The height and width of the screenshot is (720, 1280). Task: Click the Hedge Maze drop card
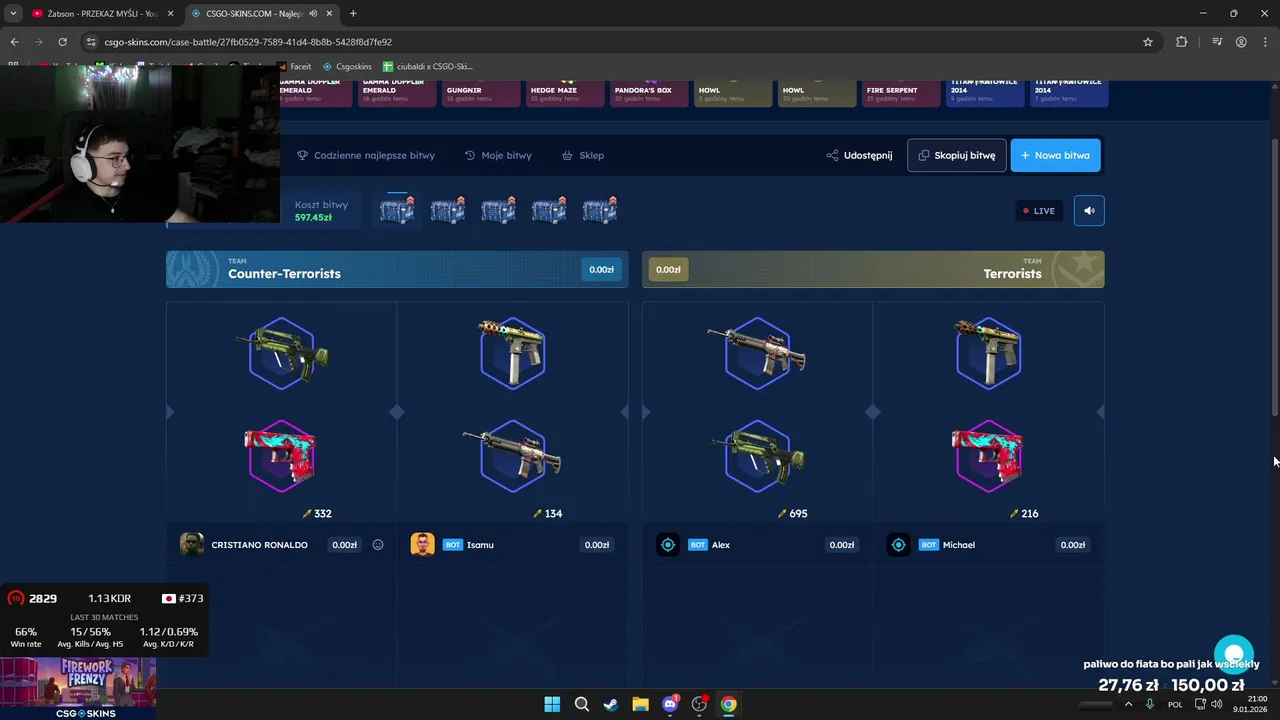pos(565,93)
